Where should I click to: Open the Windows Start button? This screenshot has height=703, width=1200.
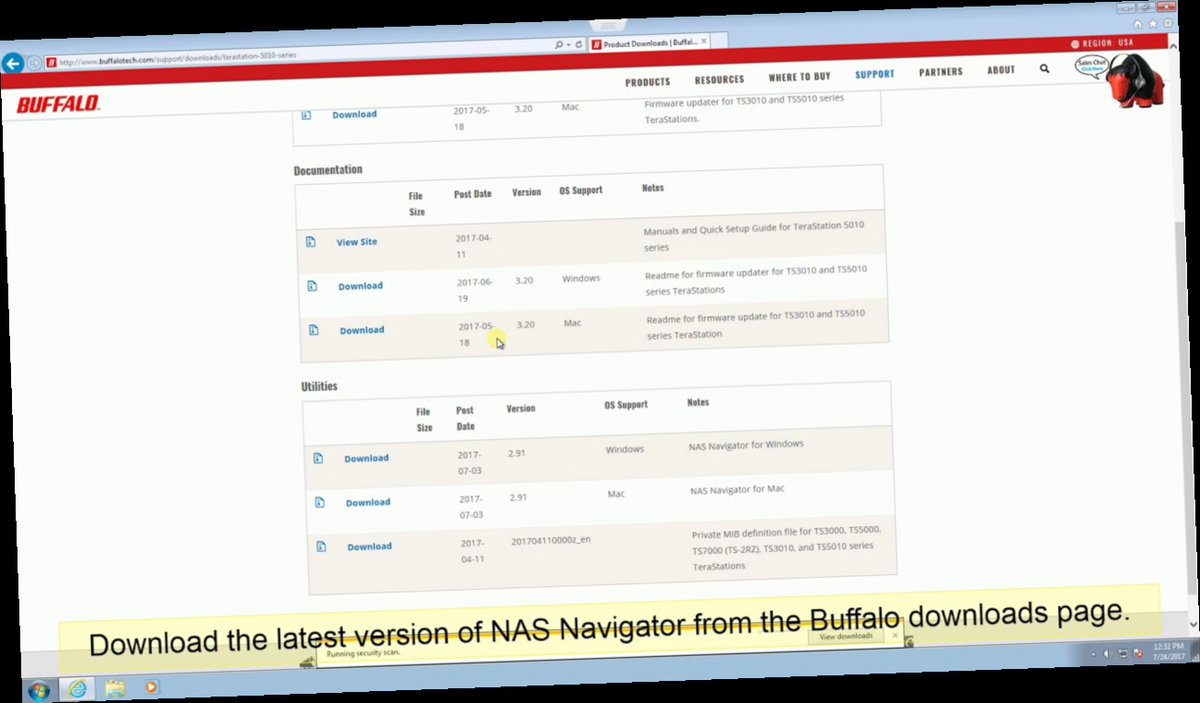point(40,689)
